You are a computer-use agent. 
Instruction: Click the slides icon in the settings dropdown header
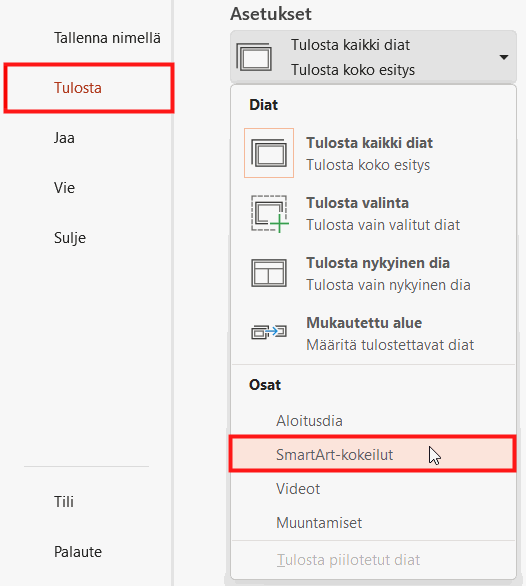click(x=254, y=57)
